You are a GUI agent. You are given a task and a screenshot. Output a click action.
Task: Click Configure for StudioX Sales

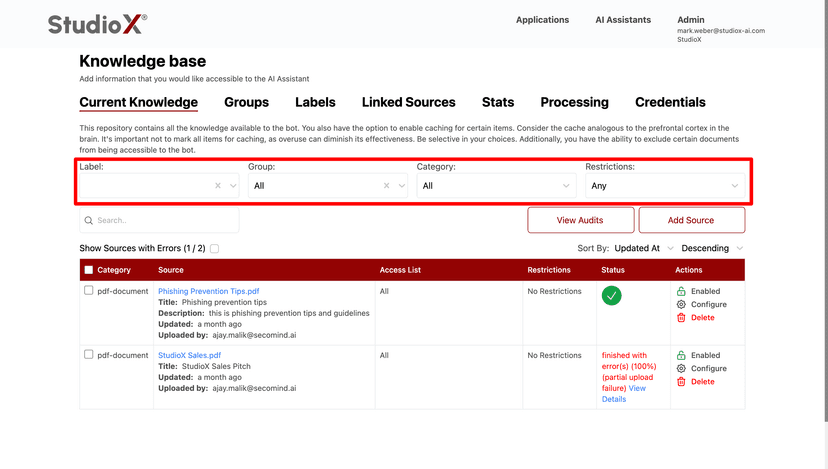tap(709, 368)
